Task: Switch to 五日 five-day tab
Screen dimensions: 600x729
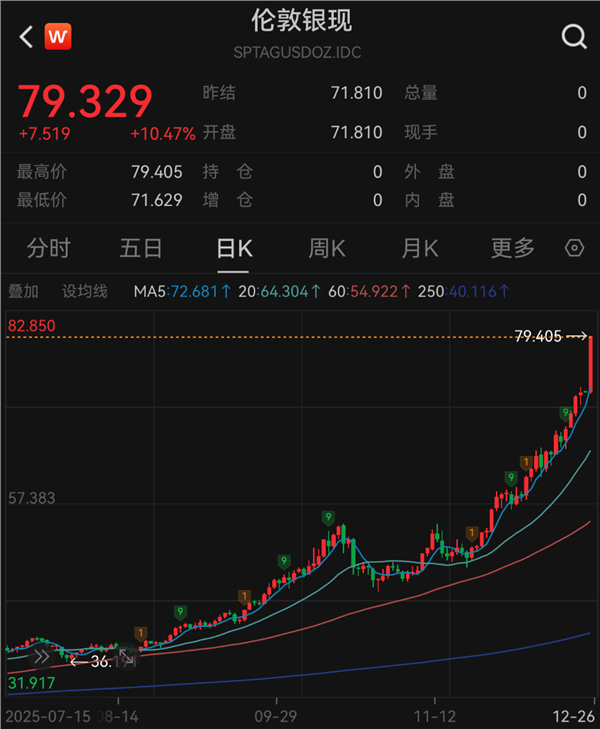Action: tap(141, 248)
